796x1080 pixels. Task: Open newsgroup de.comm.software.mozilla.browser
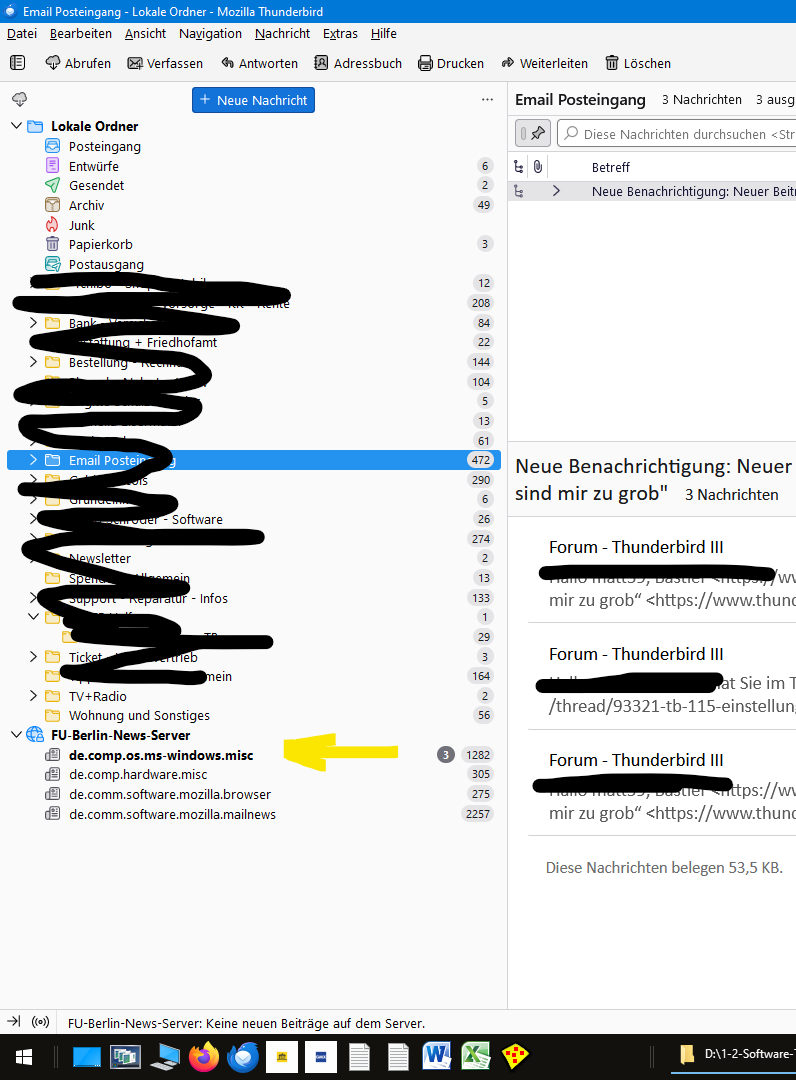253,794
